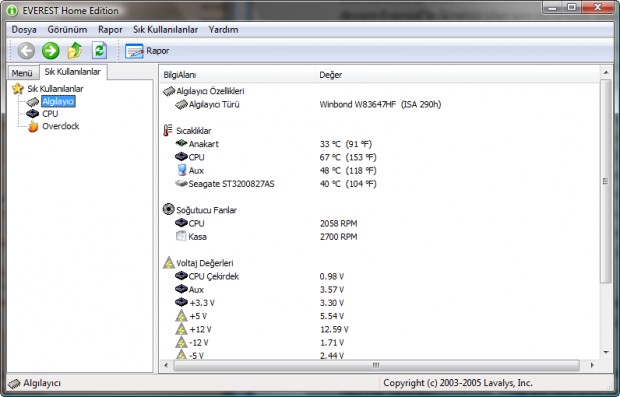
Task: Open the Görünüm menu
Action: tap(67, 30)
